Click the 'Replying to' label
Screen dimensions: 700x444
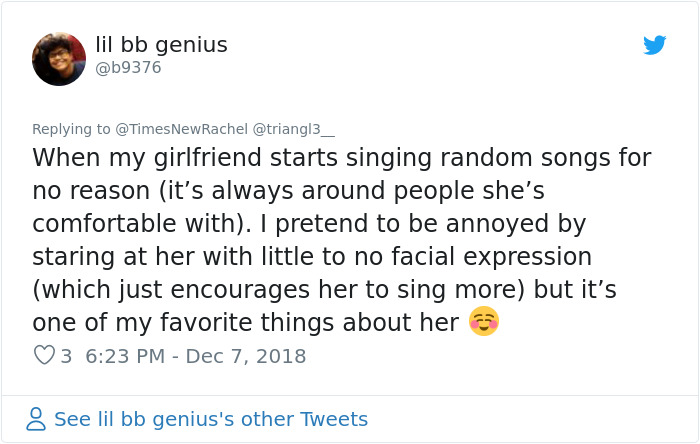pos(71,129)
